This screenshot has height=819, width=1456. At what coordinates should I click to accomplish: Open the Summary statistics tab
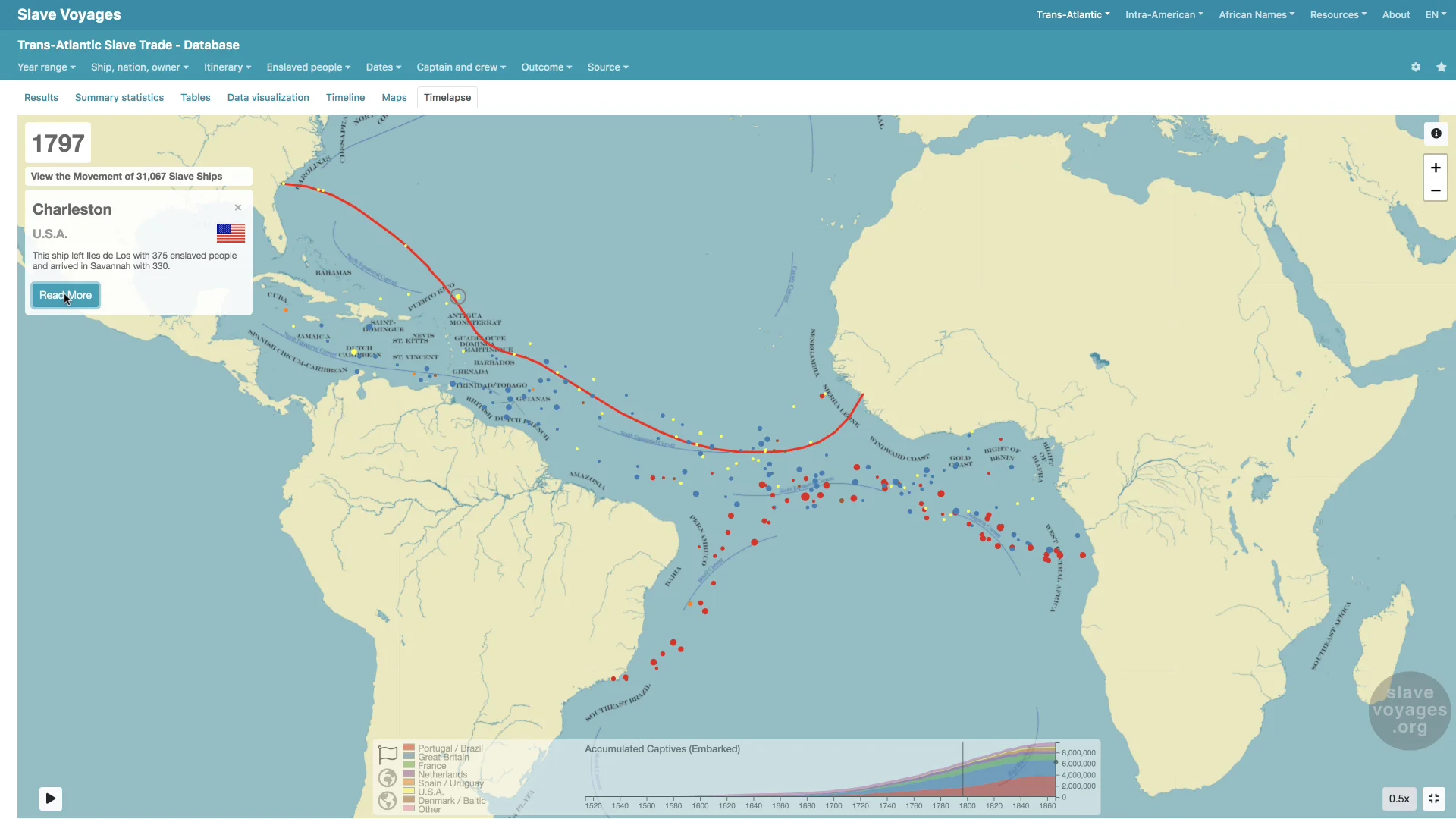[x=119, y=98]
